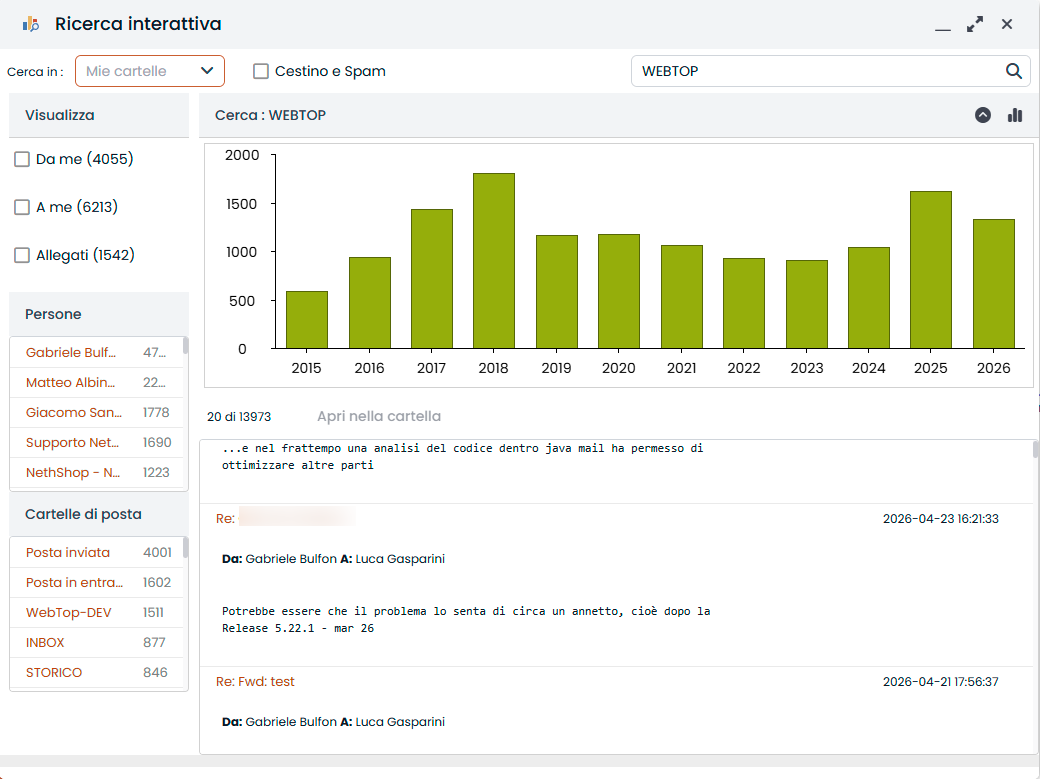This screenshot has width=1040, height=779.
Task: Click the 2023 chart bar
Action: click(807, 304)
